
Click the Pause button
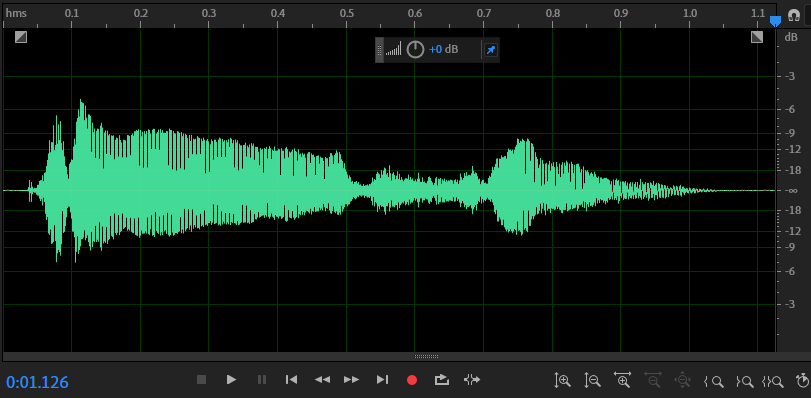[262, 380]
